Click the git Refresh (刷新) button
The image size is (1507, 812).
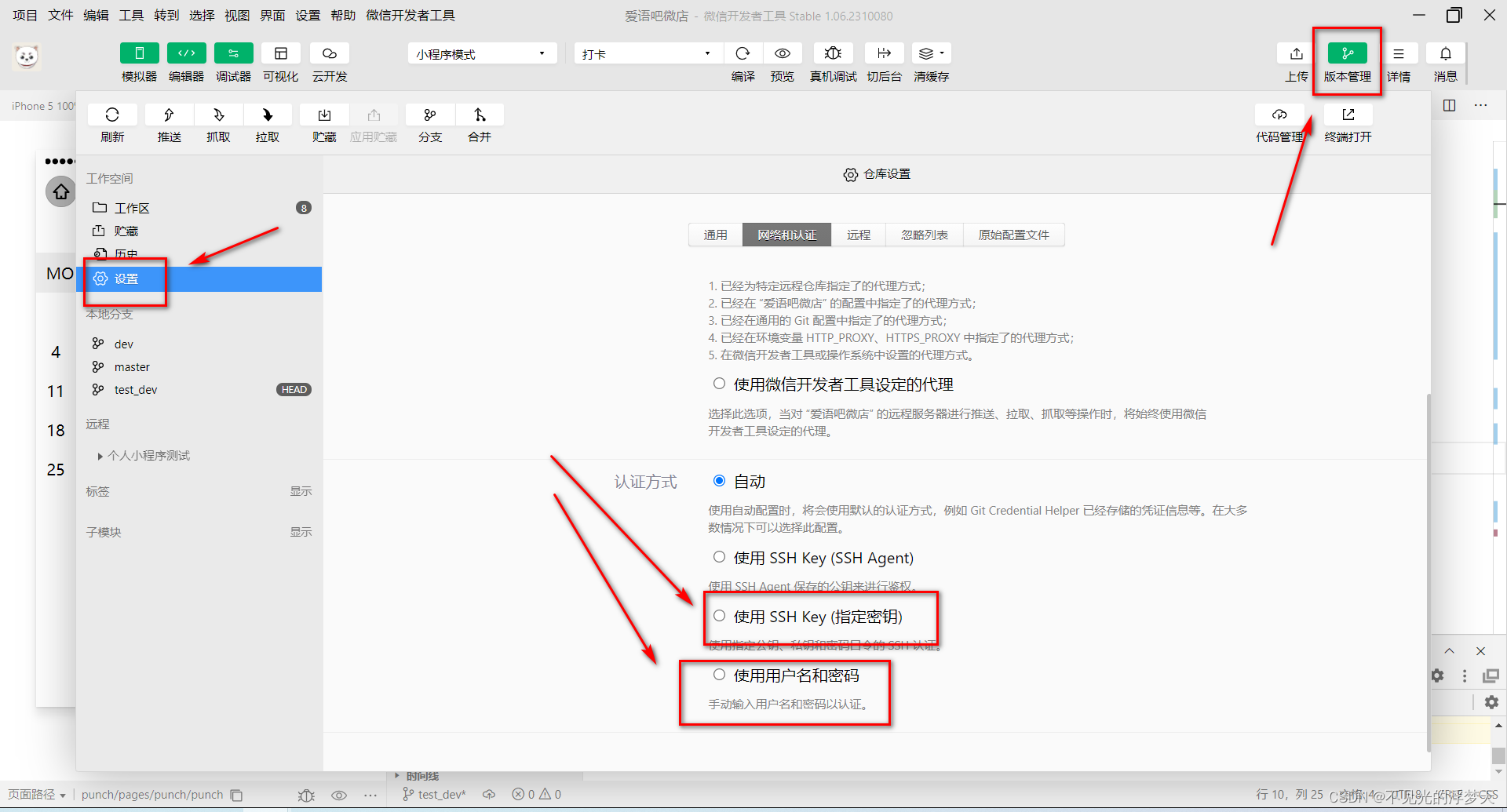pyautogui.click(x=112, y=115)
